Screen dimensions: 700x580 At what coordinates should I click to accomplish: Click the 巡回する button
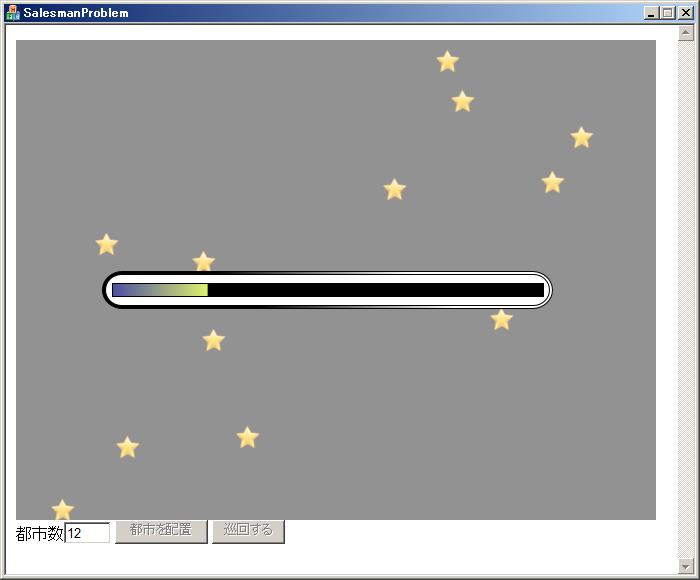point(248,531)
